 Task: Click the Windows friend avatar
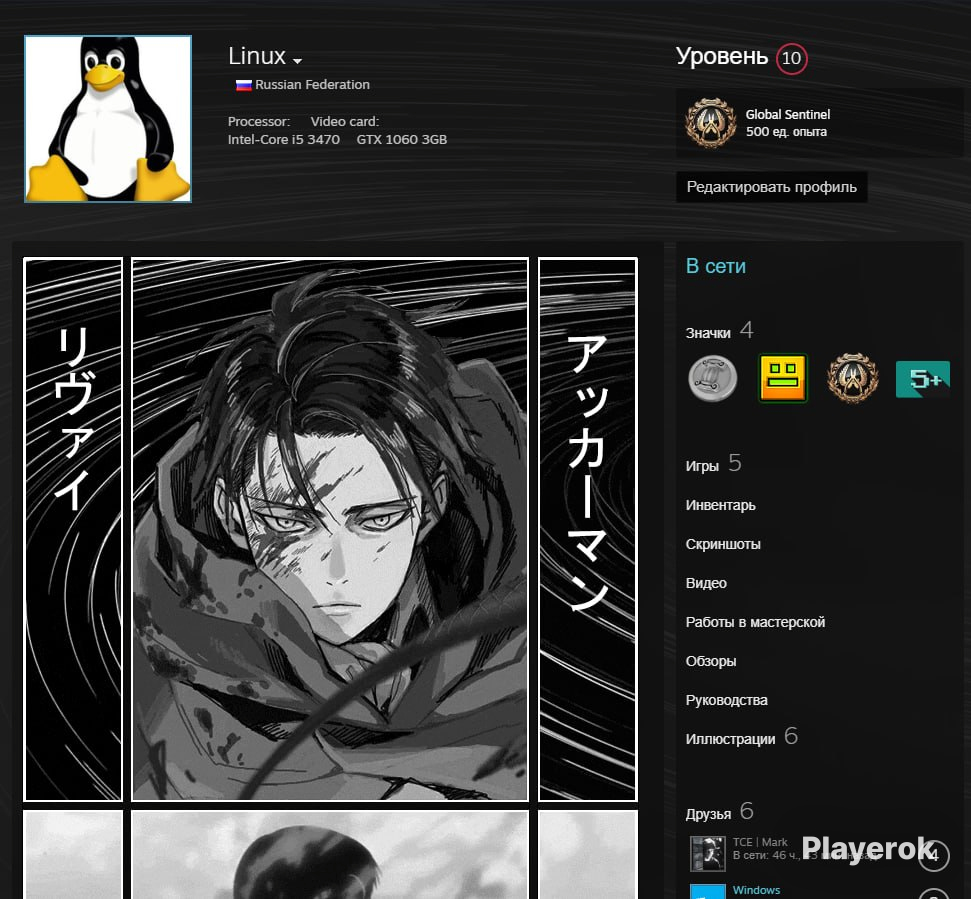[x=707, y=892]
